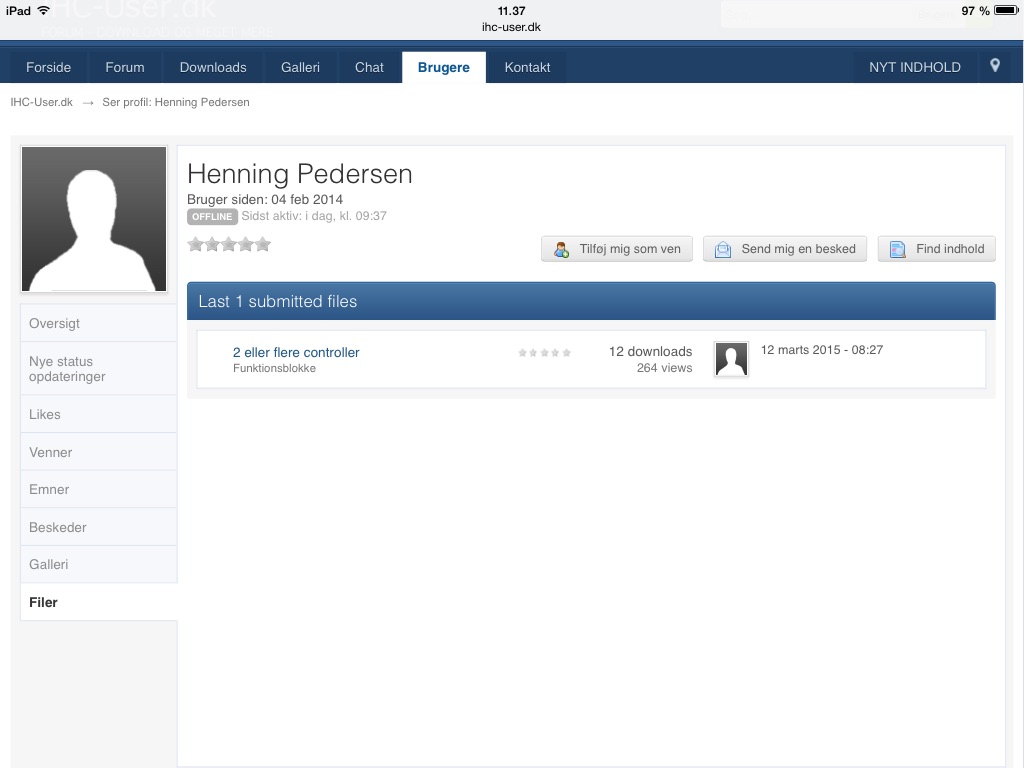
Task: Select Oversigt in profile sidebar
Action: tap(55, 324)
